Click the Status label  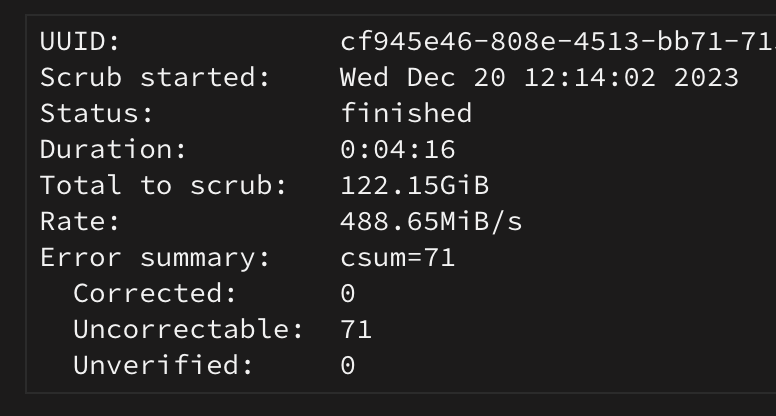coord(97,113)
